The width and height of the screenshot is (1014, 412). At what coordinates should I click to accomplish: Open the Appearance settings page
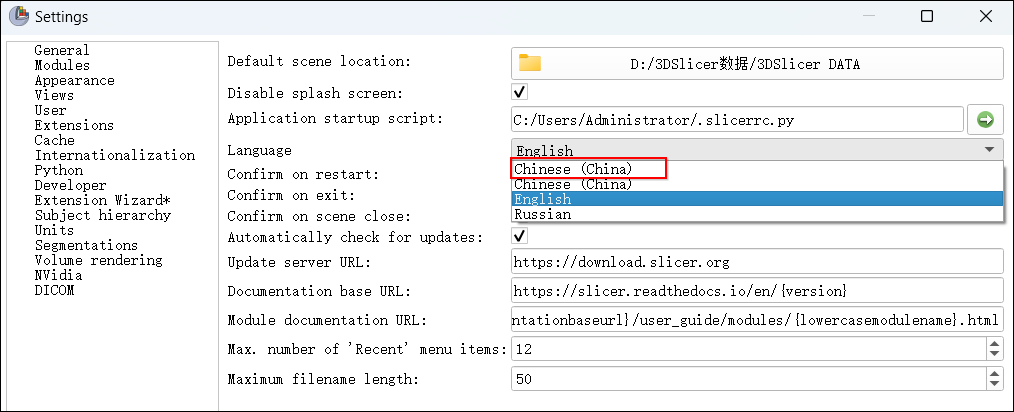click(74, 80)
